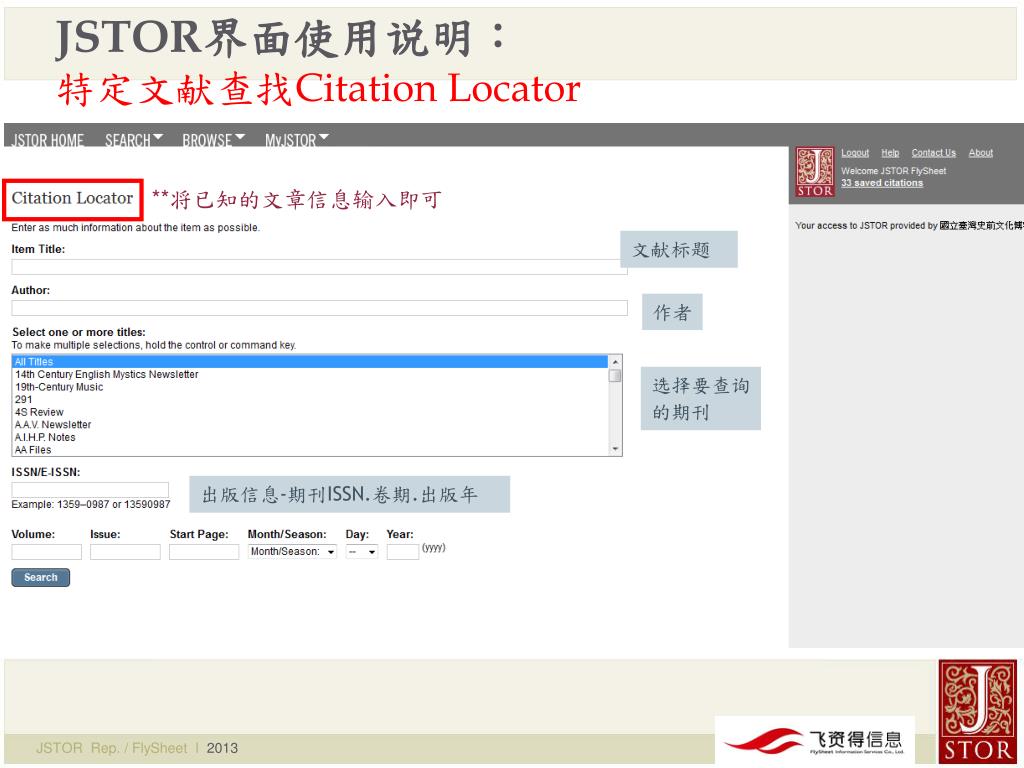Open the SEARCH dropdown menu
1024x768 pixels.
(x=134, y=140)
